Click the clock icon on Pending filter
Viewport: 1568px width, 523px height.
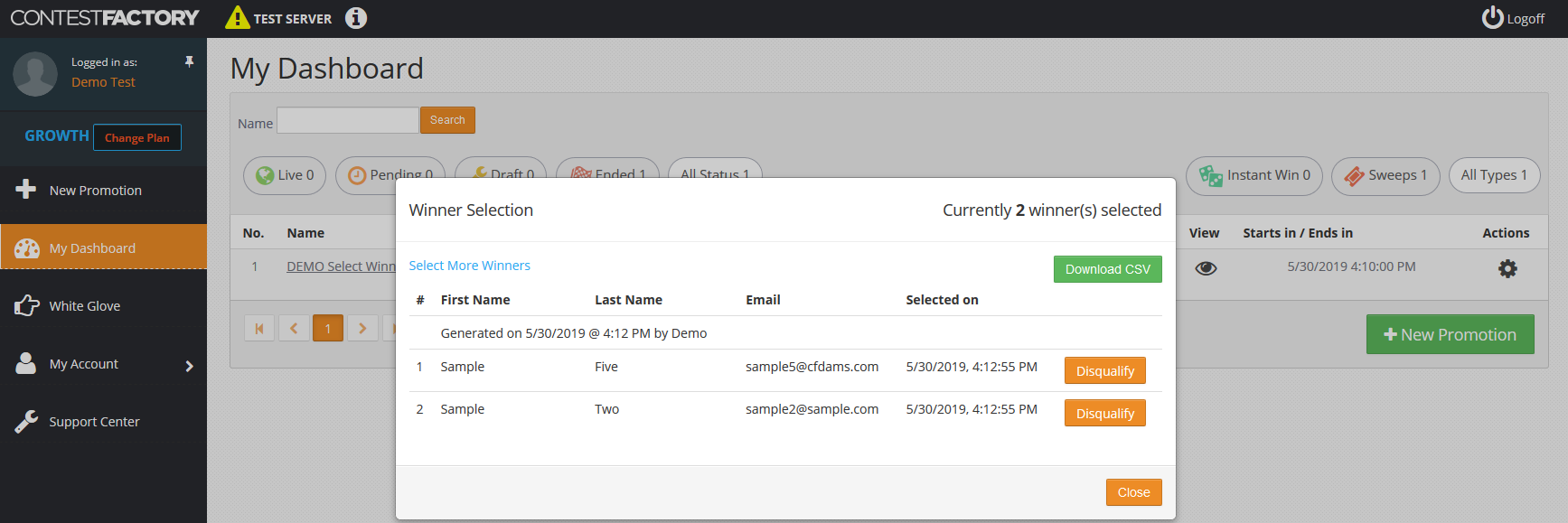coord(357,175)
